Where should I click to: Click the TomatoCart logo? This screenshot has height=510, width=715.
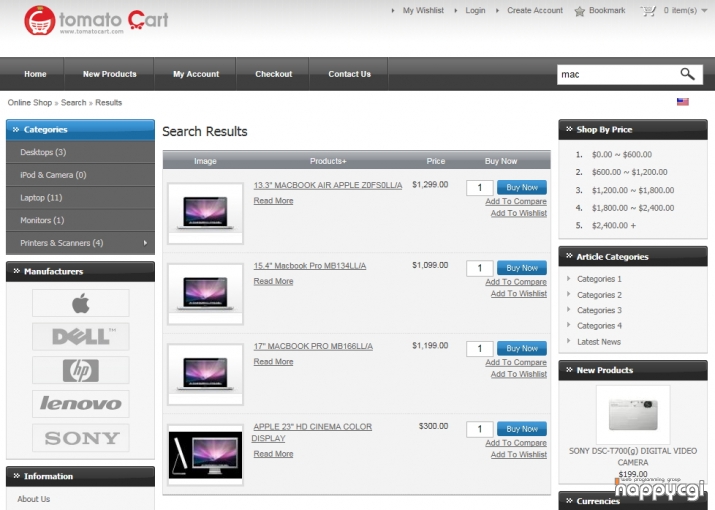coord(96,21)
